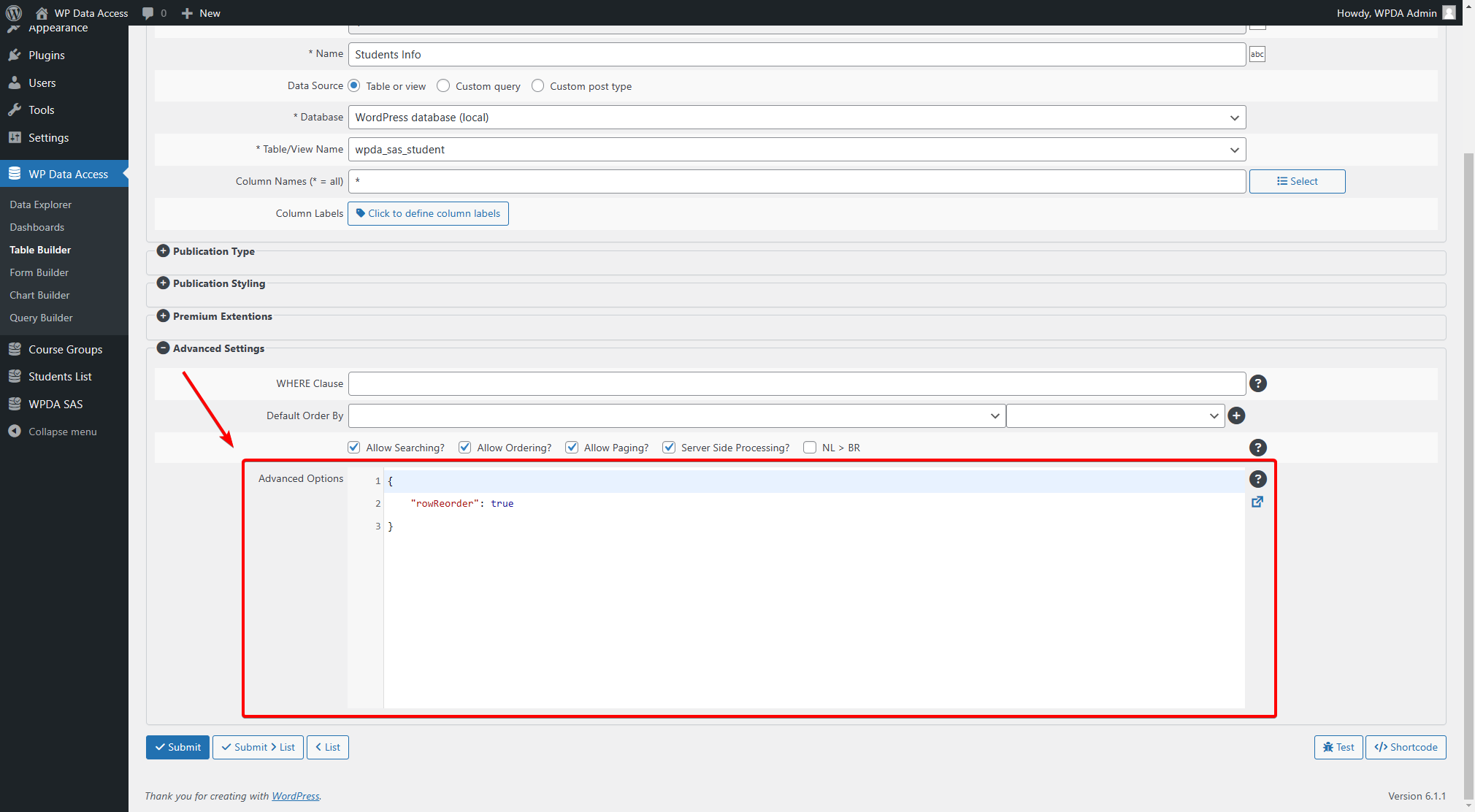Click the Select columns icon
1475x812 pixels.
click(1295, 181)
